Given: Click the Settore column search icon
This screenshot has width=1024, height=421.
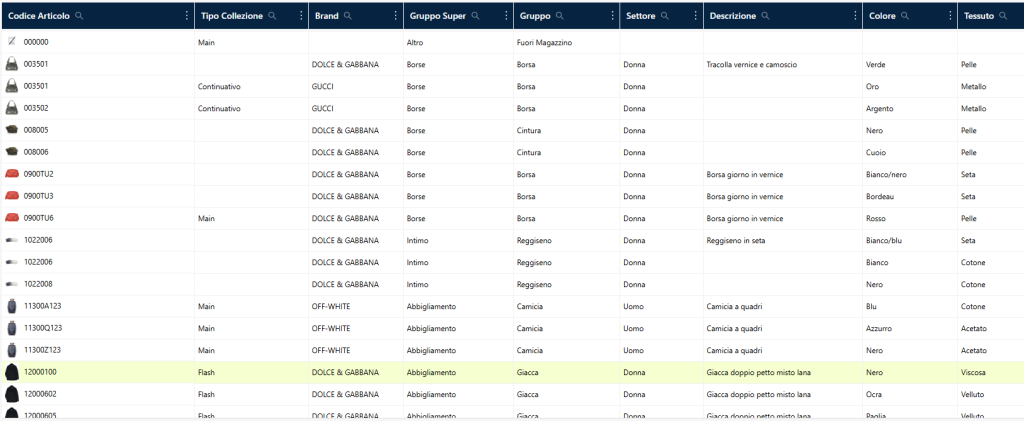Looking at the screenshot, I should [666, 16].
